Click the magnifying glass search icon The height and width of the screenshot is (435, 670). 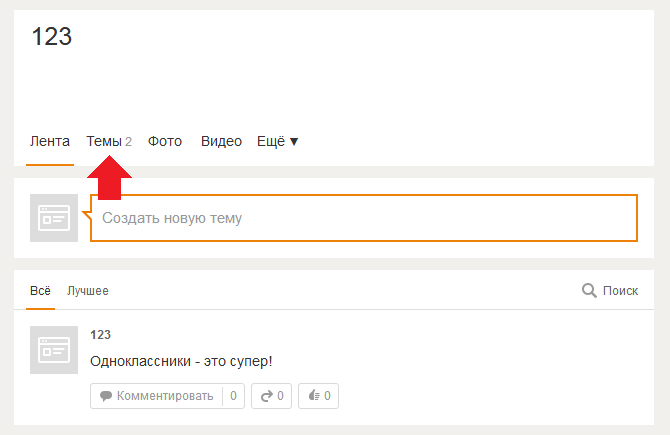(589, 291)
